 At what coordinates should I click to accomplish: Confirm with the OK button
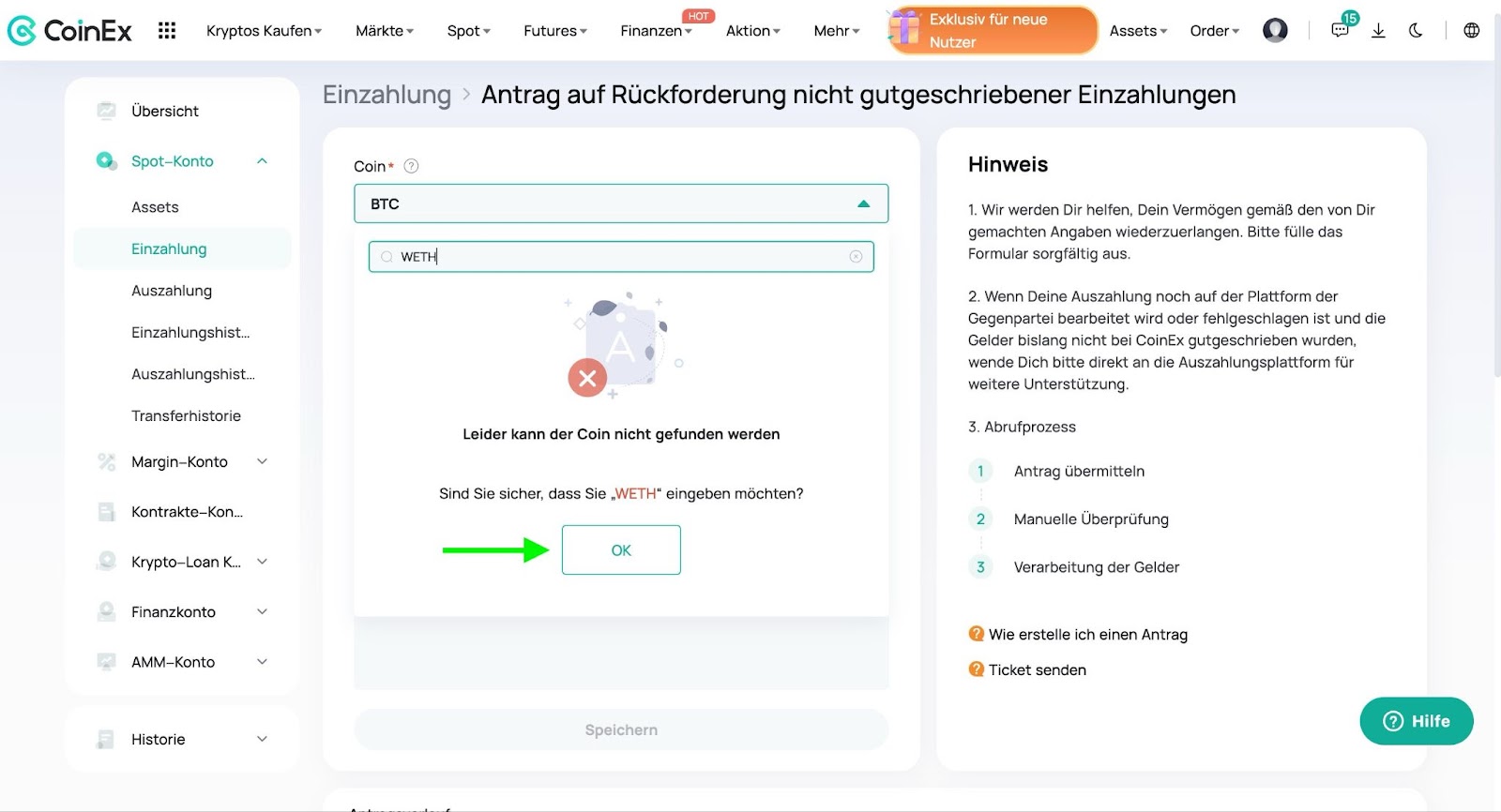[621, 550]
